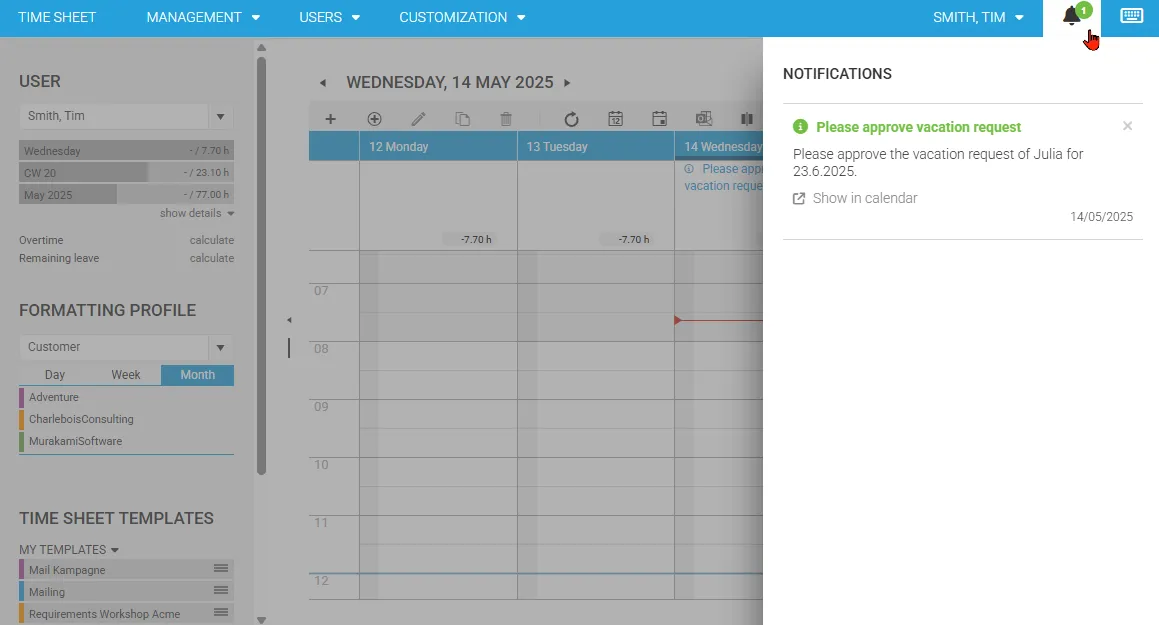Click the plus icon to add an entry
The width and height of the screenshot is (1159, 625).
tap(330, 118)
